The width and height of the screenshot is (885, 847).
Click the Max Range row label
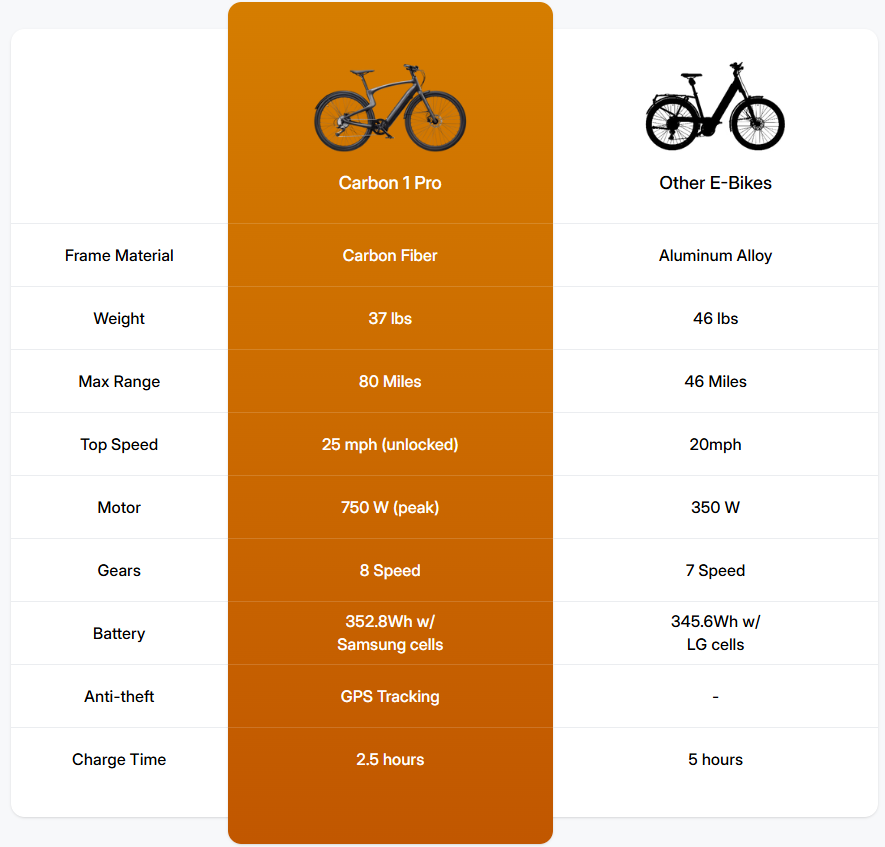point(119,382)
